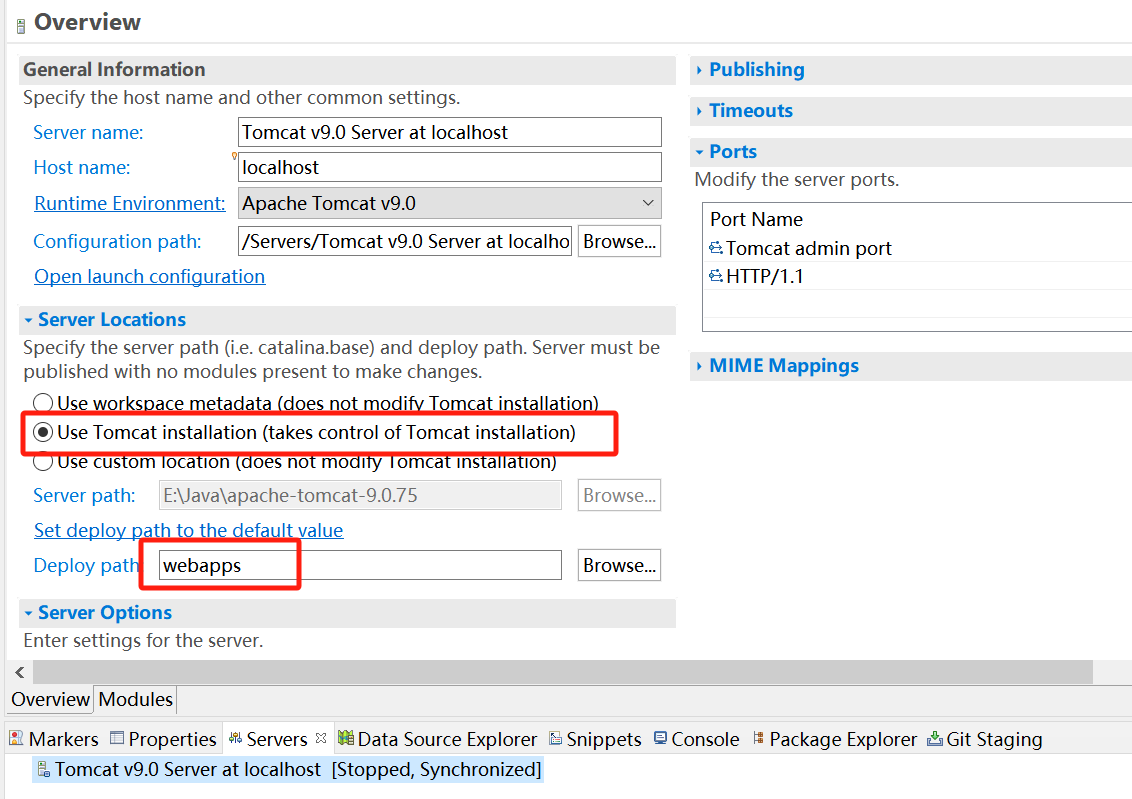
Task: Select the HTTP/1.1 port row
Action: coord(918,276)
